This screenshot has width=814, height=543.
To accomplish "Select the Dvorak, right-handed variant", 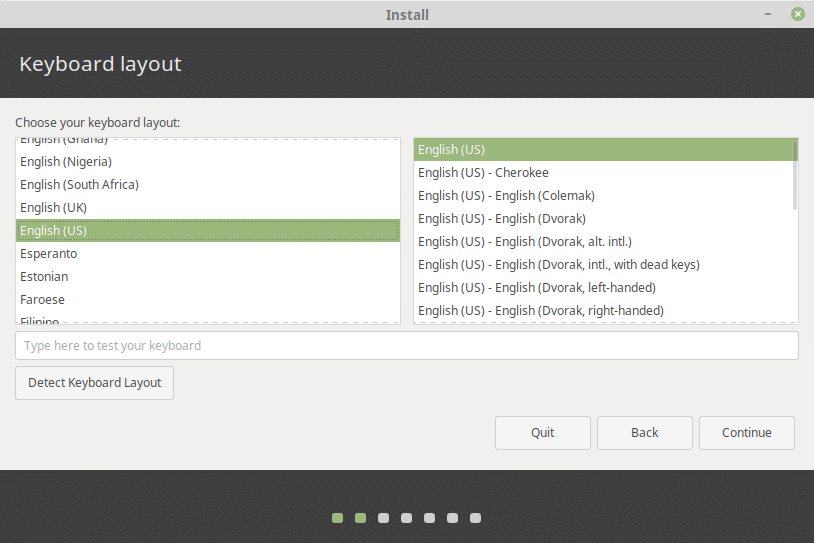I will 603,310.
